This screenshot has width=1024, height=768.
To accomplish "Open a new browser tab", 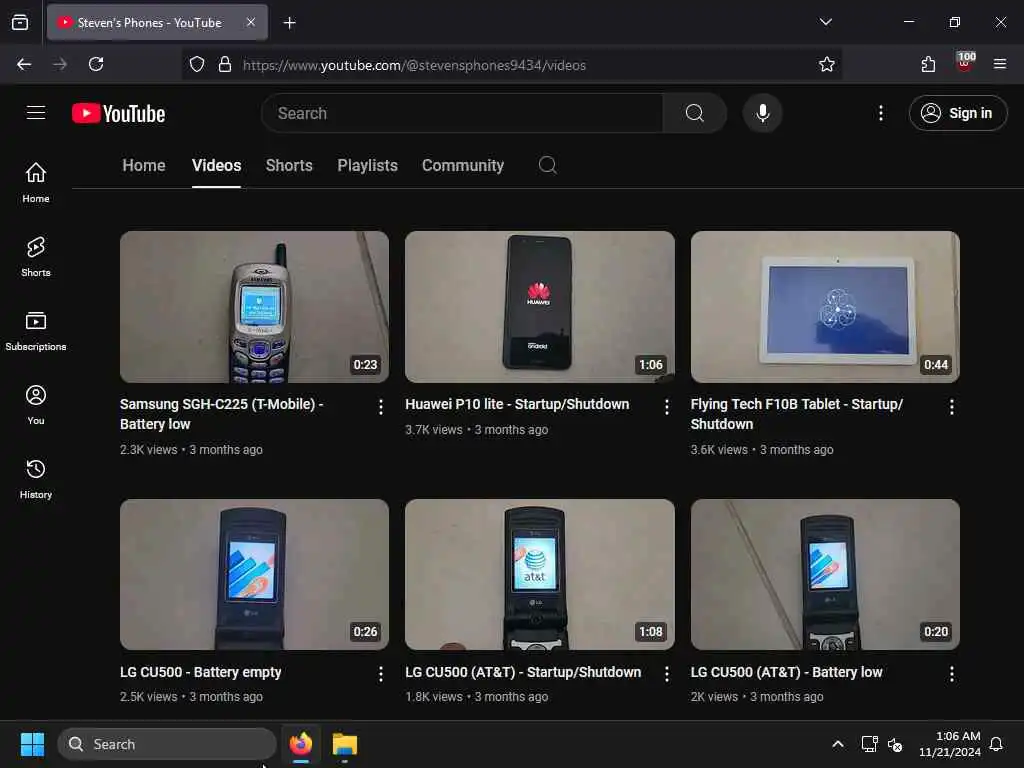I will tap(289, 23).
